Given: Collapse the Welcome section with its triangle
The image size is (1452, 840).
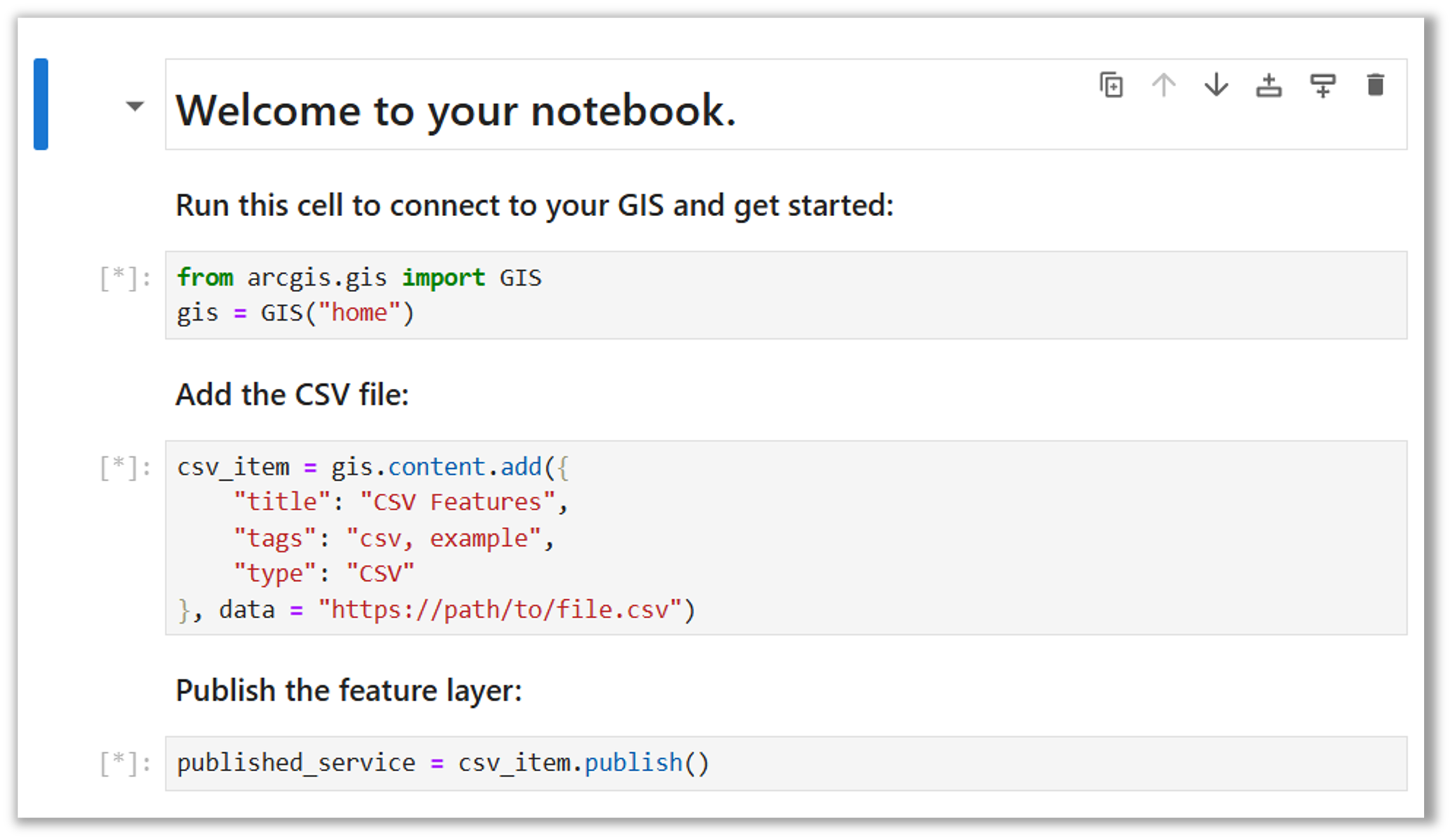Looking at the screenshot, I should coord(133,107).
